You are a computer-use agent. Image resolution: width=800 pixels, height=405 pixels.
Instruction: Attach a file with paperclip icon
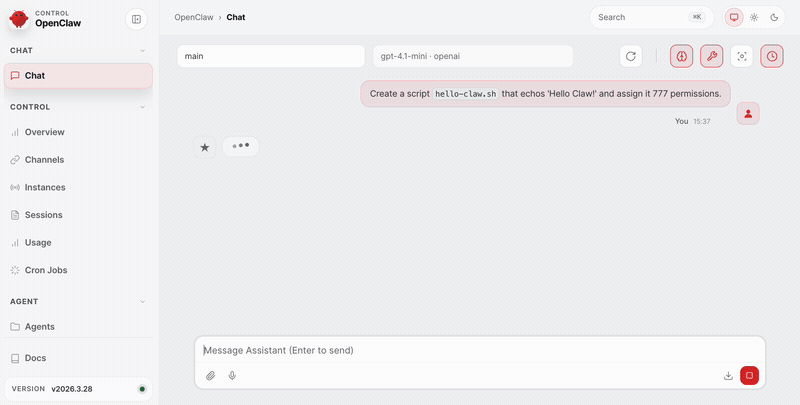click(211, 376)
